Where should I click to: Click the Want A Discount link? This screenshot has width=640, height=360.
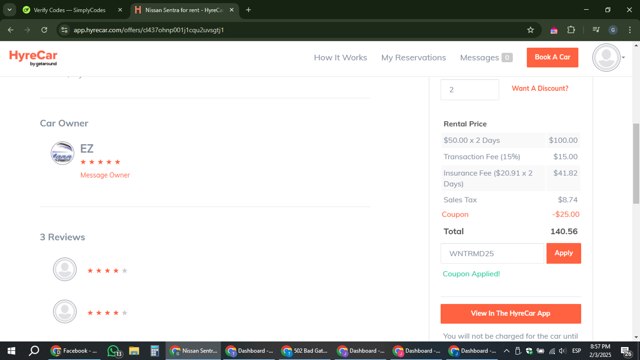[540, 88]
